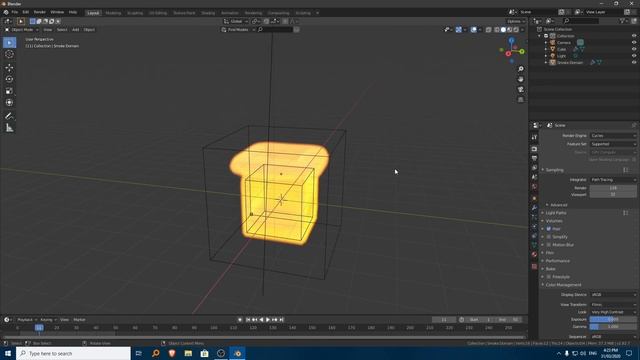The height and width of the screenshot is (360, 640).
Task: Toggle the camera view icon
Action: click(x=520, y=89)
